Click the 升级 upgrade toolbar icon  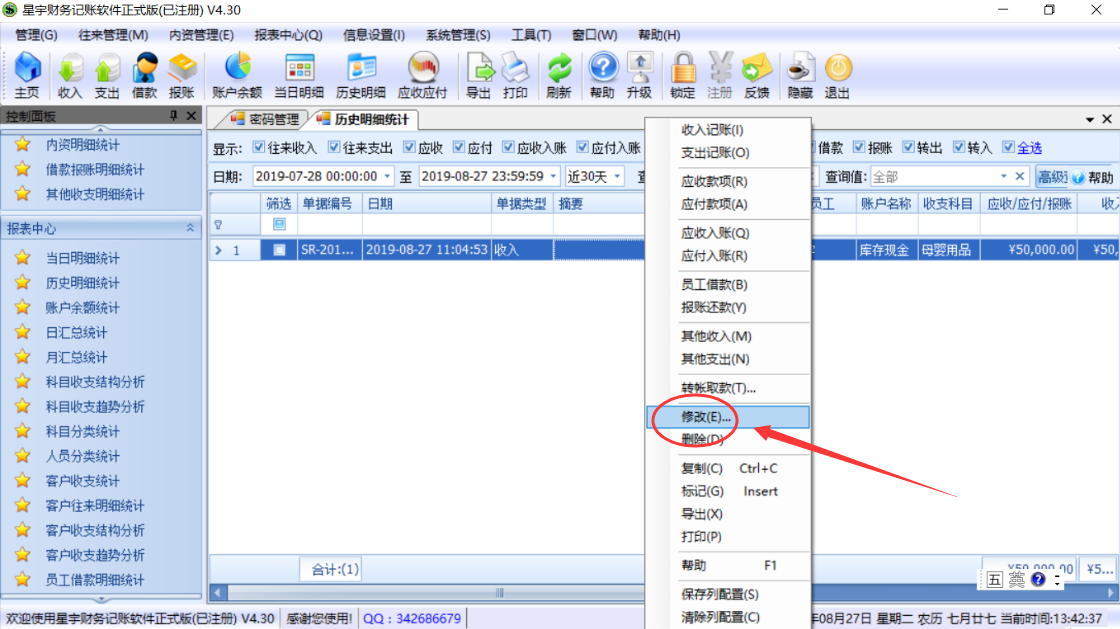(x=639, y=75)
